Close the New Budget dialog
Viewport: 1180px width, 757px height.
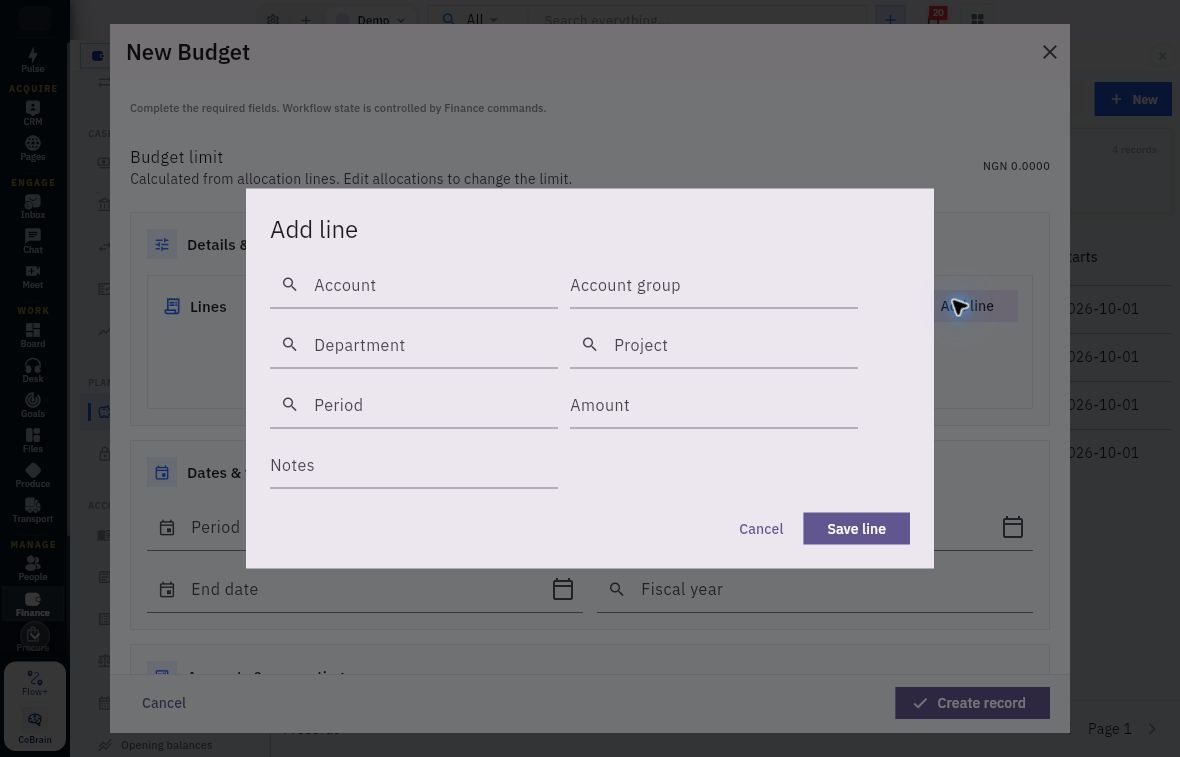tap(1050, 52)
